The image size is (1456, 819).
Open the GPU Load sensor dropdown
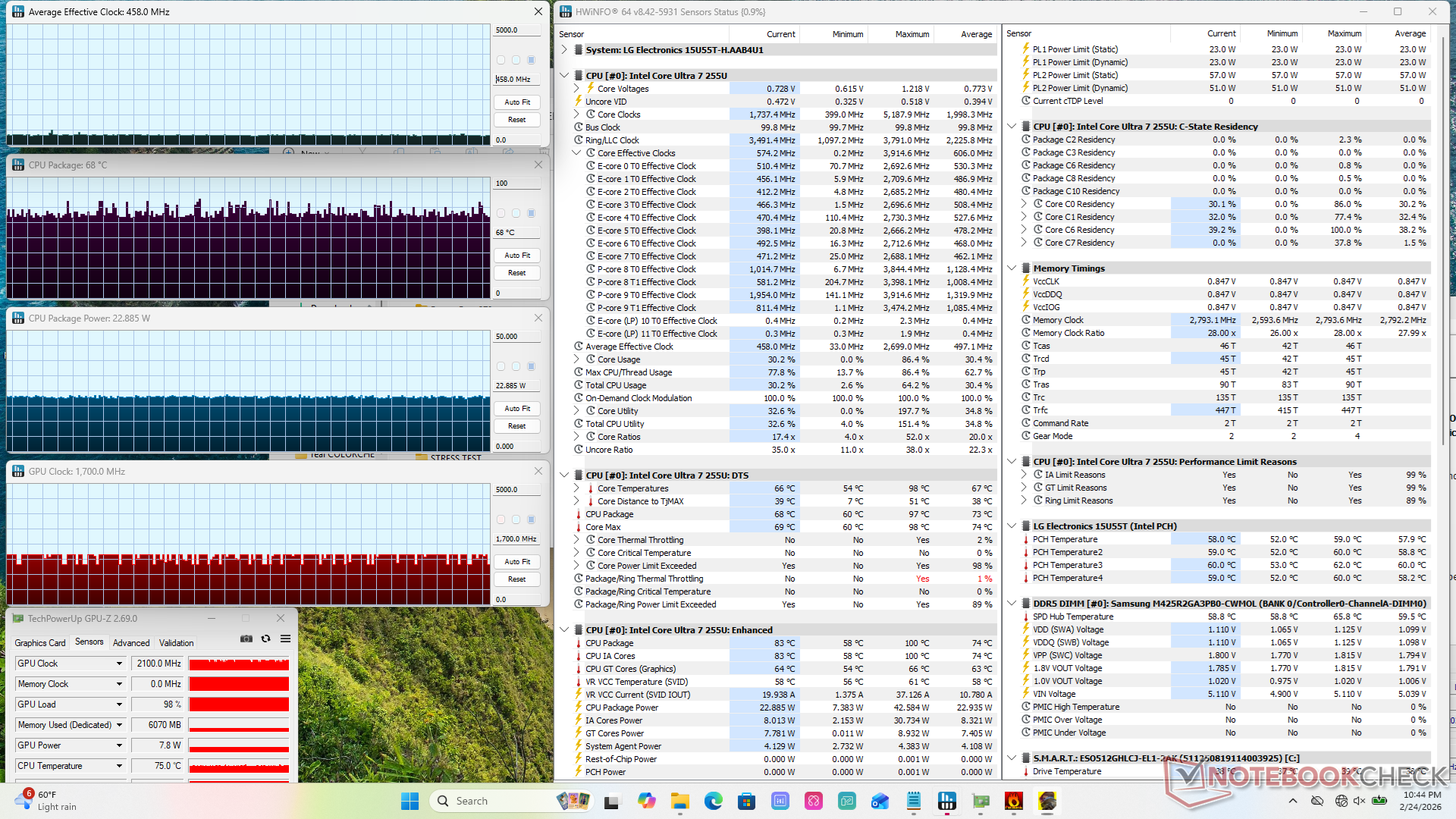pyautogui.click(x=119, y=704)
